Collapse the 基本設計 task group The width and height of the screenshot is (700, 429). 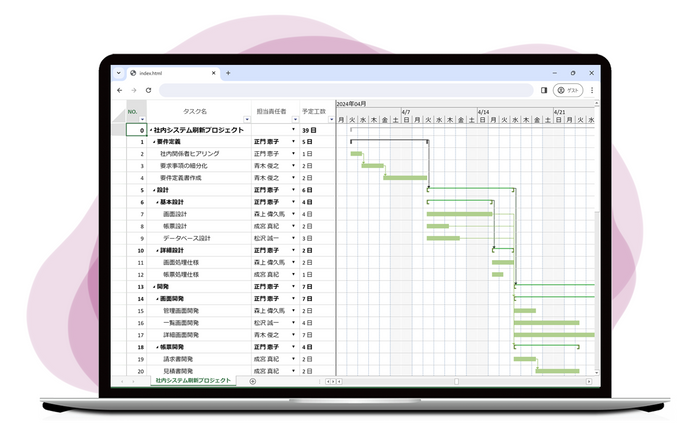pos(157,202)
